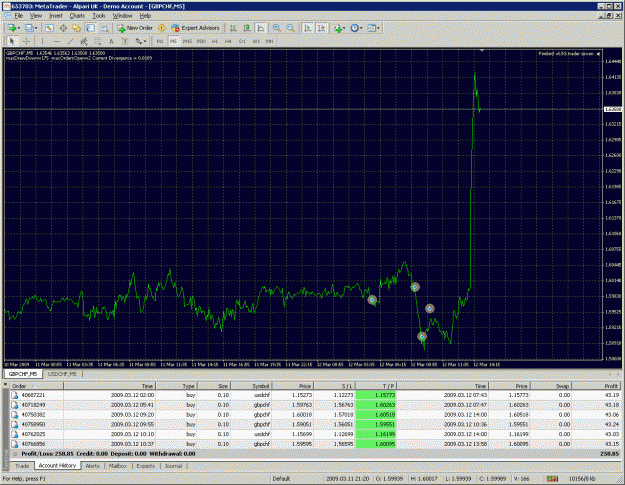Screen dimensions: 625x485
Task: Select the text label tool
Action: (125, 41)
